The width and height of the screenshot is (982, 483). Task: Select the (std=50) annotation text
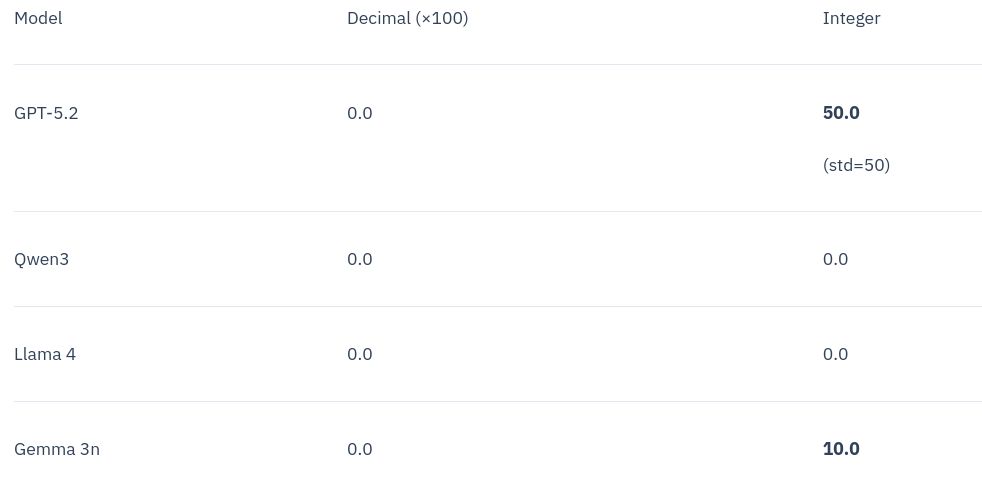coord(856,165)
